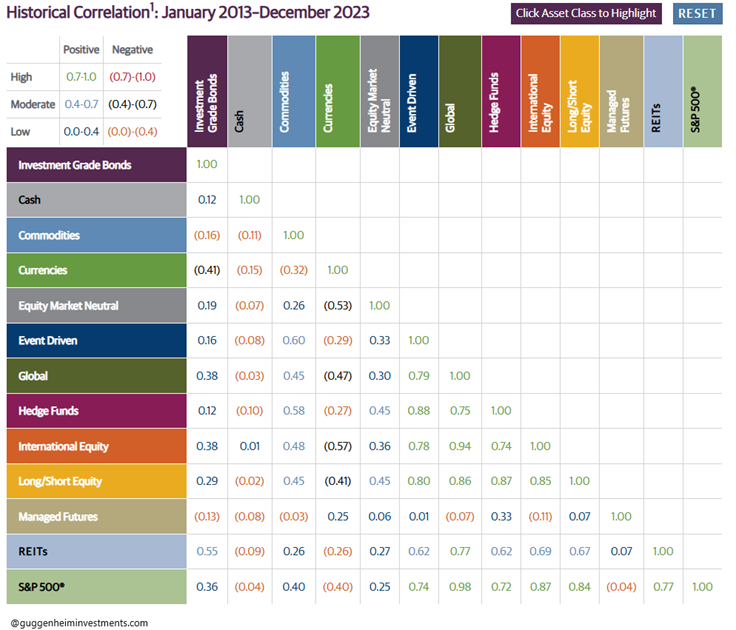Image resolution: width=736 pixels, height=630 pixels.
Task: Click the RESET button
Action: tap(697, 13)
